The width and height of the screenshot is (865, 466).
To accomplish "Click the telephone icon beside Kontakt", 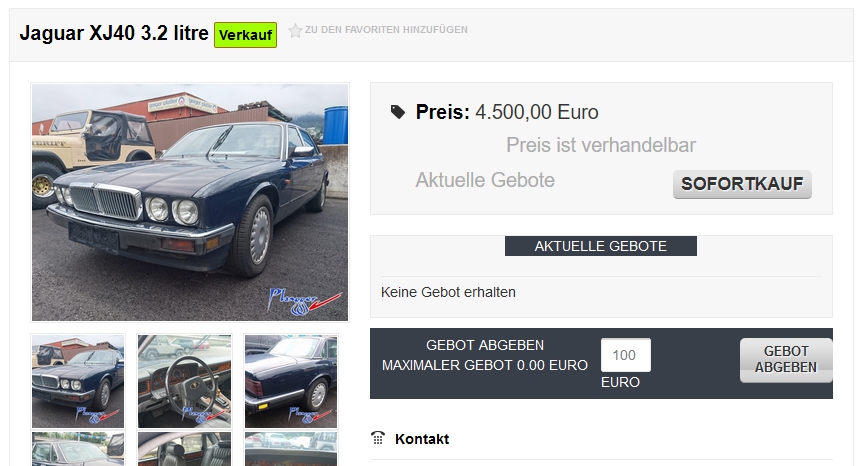I will click(x=378, y=438).
